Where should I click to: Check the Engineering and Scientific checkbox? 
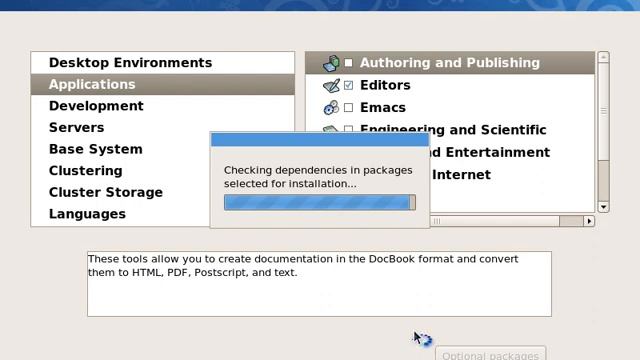348,129
